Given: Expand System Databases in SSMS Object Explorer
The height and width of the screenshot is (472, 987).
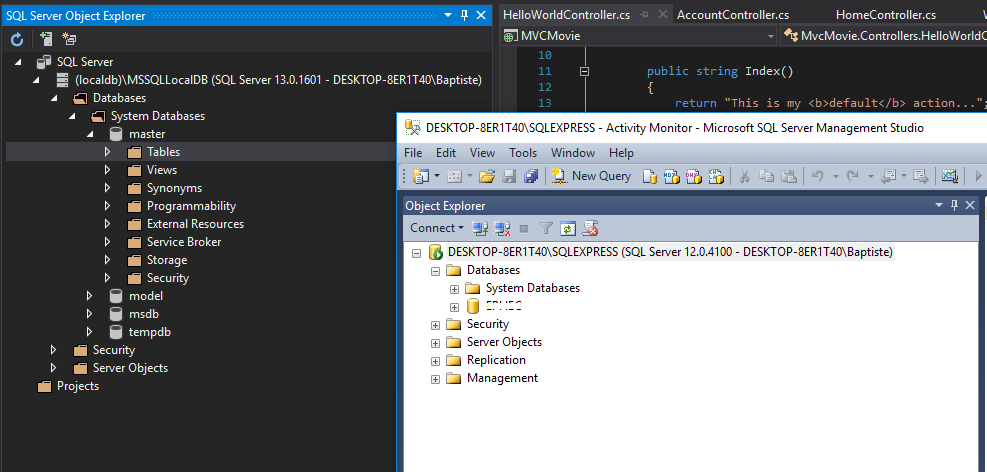Looking at the screenshot, I should pyautogui.click(x=454, y=289).
